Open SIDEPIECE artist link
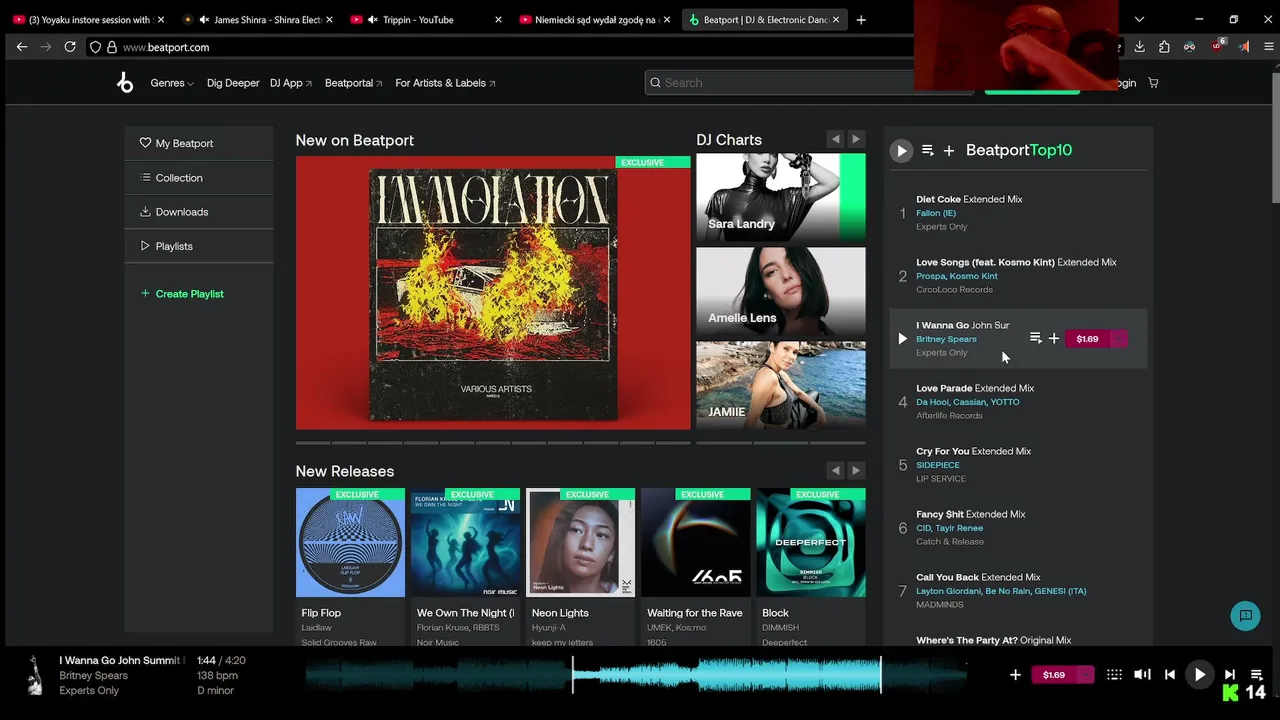 point(938,465)
